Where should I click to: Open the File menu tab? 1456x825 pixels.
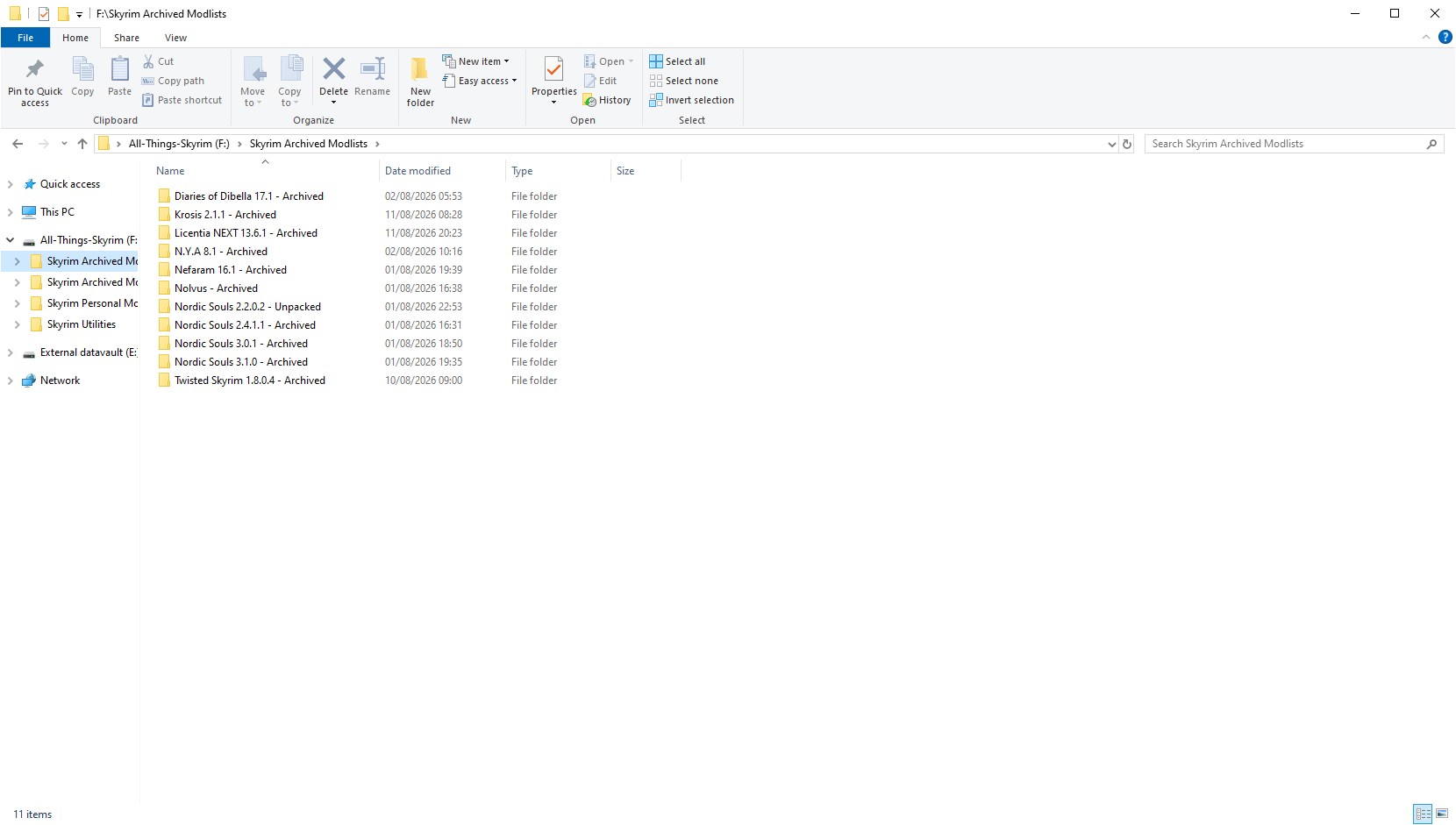click(x=25, y=38)
